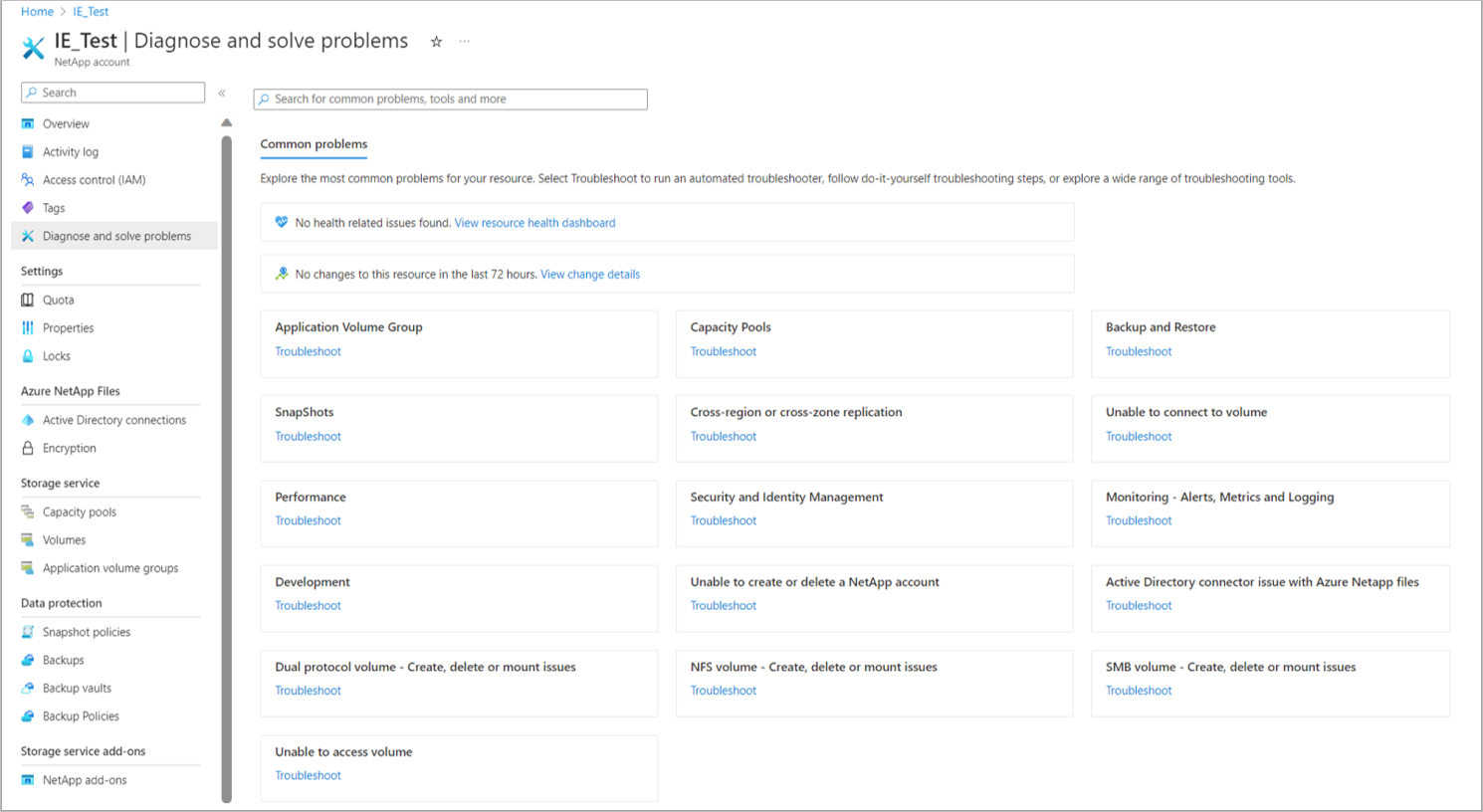1483x812 pixels.
Task: Select the Common problems tab
Action: point(314,144)
